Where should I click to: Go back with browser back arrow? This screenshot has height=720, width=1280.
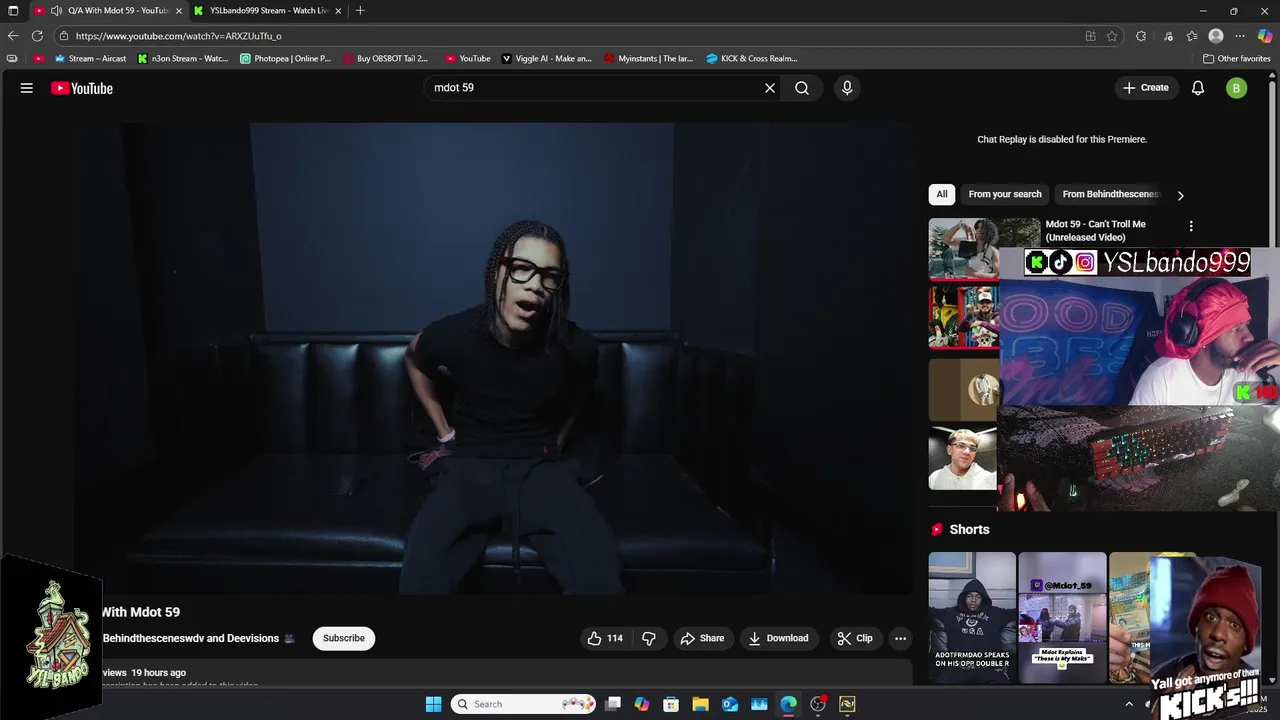[x=13, y=36]
